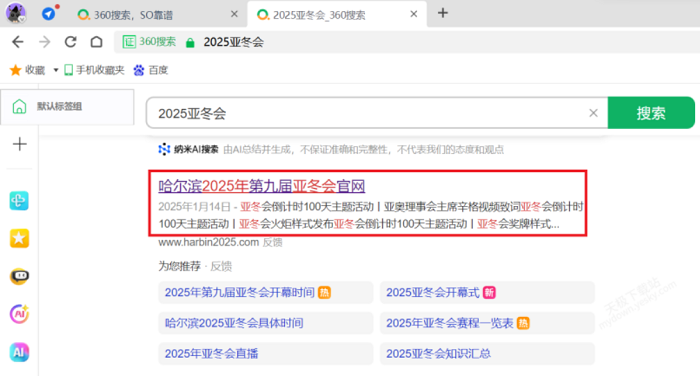Click the user avatar icon
Screen dimensions: 700x376
[x=16, y=13]
